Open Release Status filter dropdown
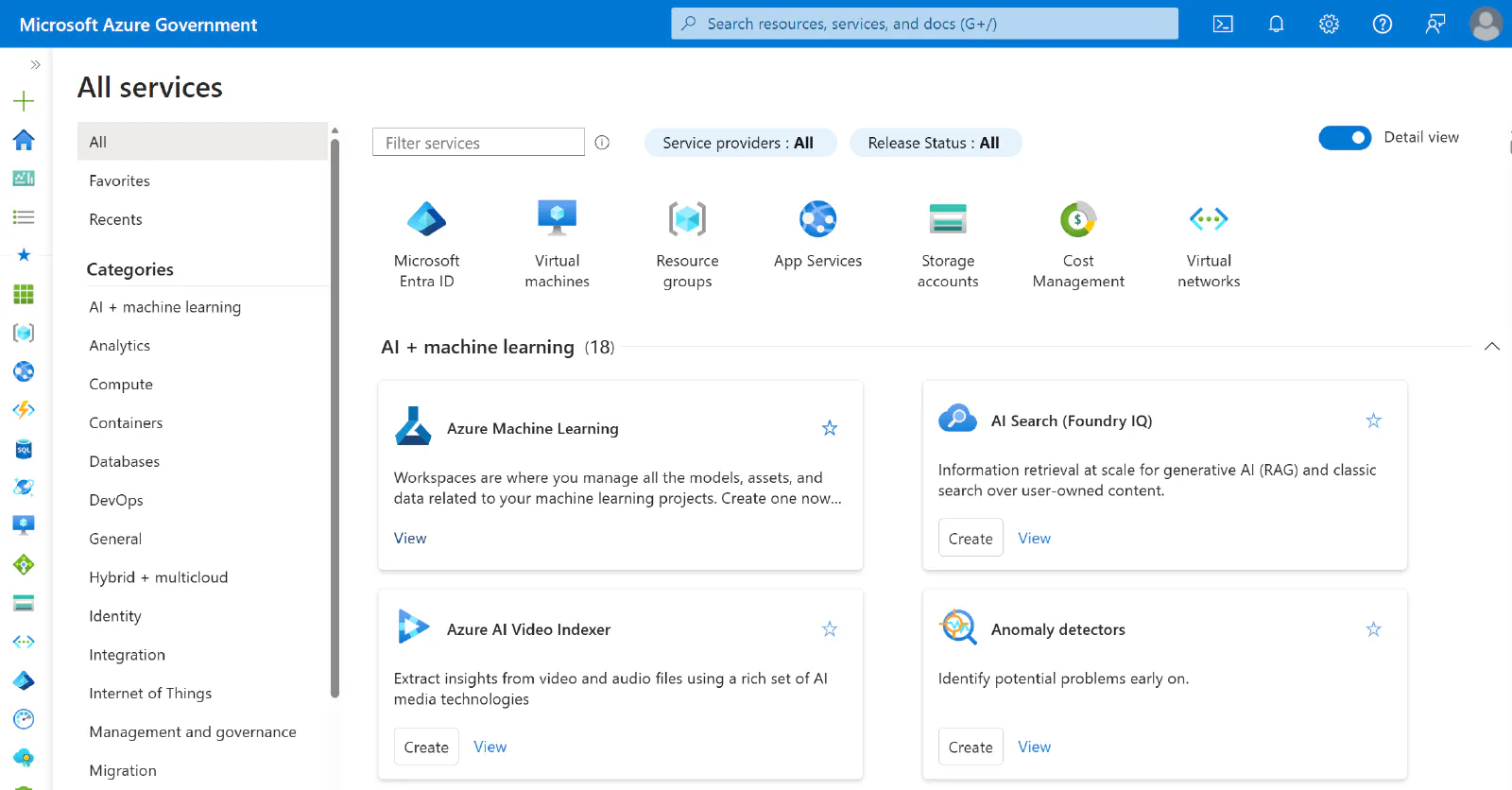Viewport: 1512px width, 790px height. [936, 143]
